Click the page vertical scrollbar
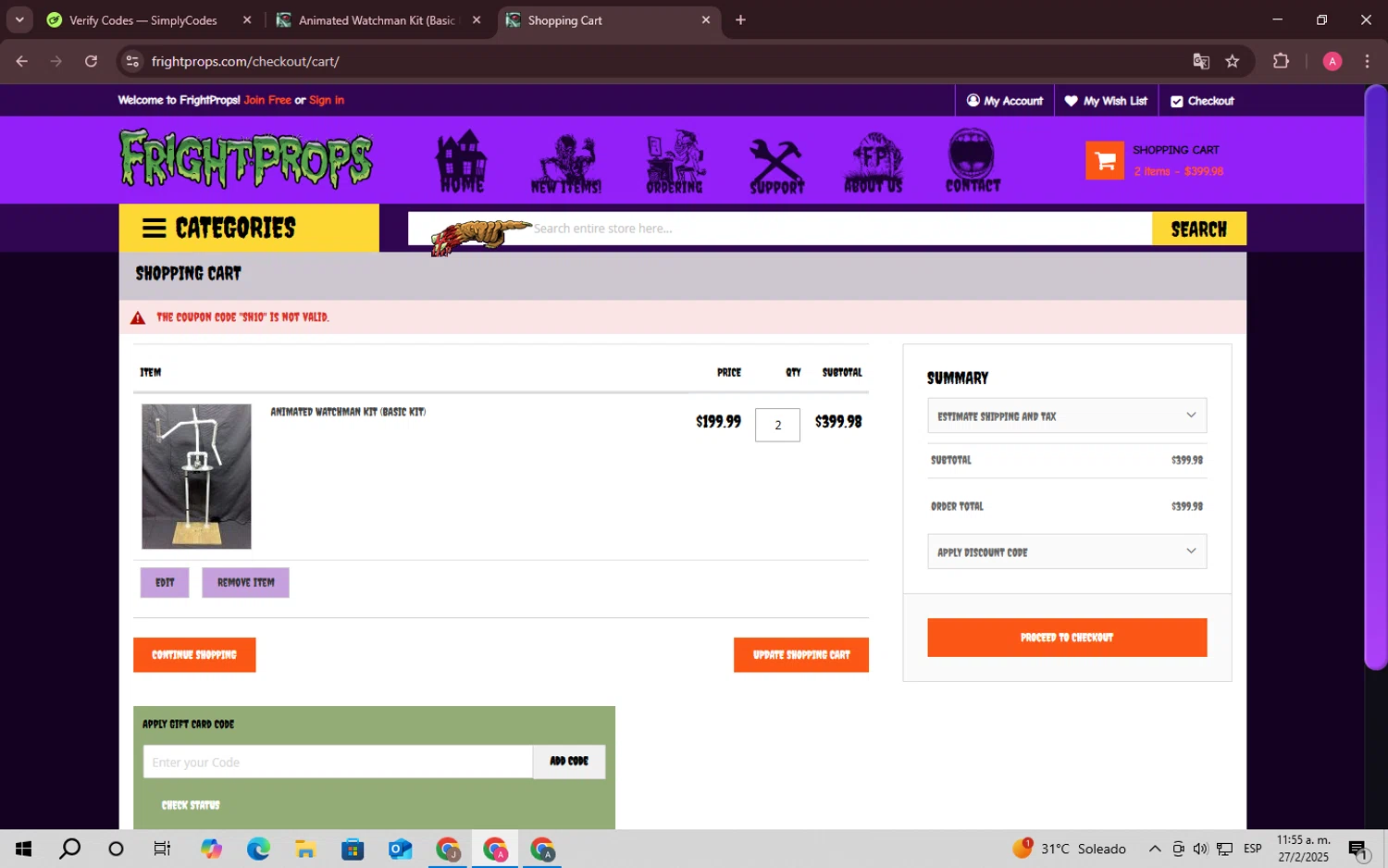The width and height of the screenshot is (1388, 868). coord(1376,378)
